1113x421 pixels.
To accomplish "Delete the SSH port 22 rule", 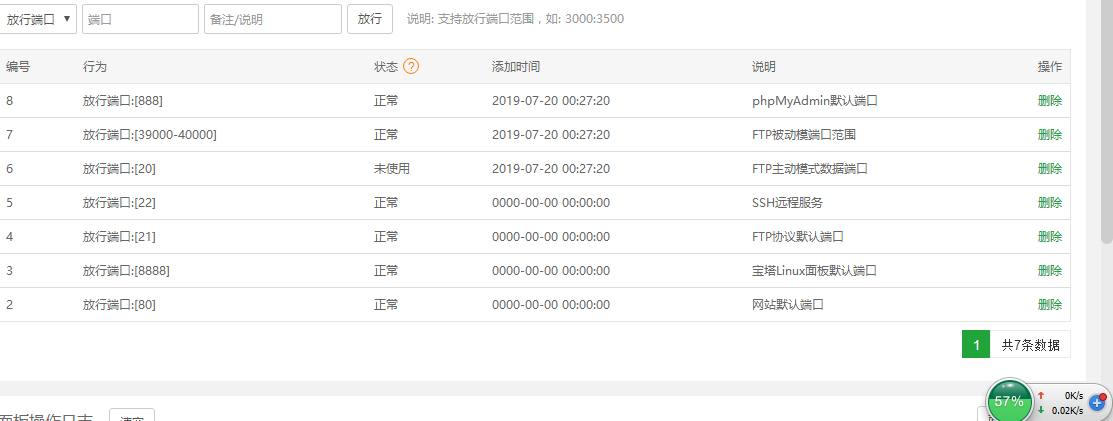I will (1050, 203).
